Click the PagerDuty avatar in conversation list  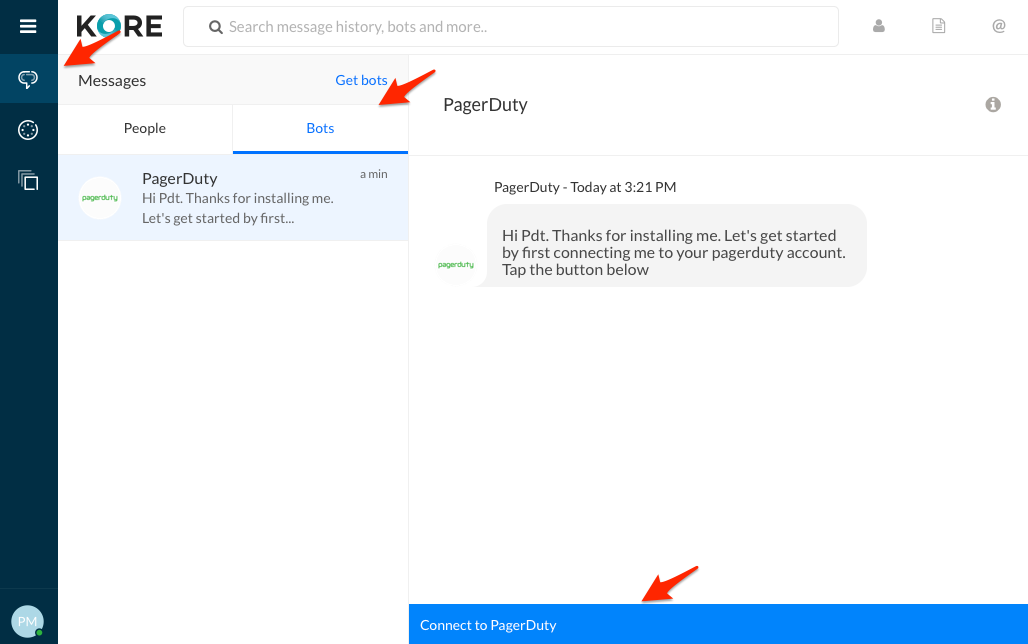pos(100,198)
